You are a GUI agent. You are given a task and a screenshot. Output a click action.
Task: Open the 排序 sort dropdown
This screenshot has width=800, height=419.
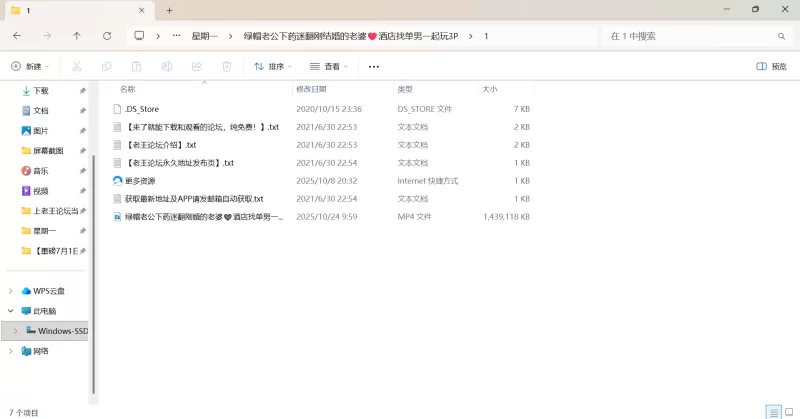click(x=272, y=67)
